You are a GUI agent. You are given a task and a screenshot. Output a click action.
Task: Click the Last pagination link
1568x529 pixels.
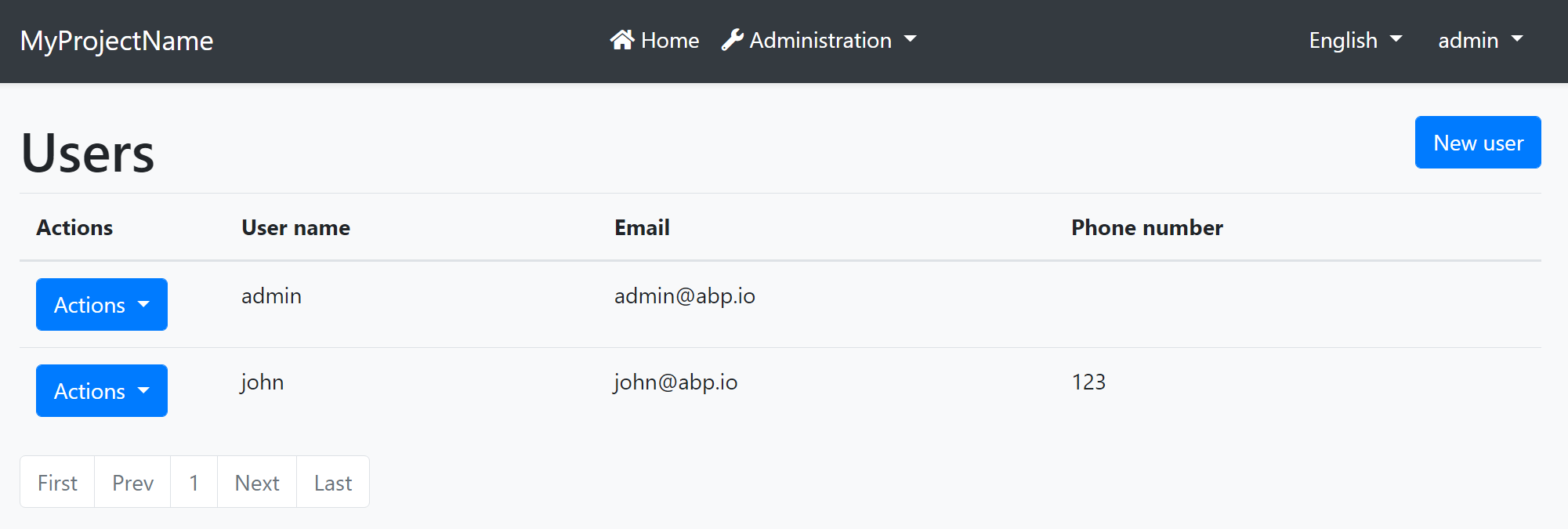[332, 482]
